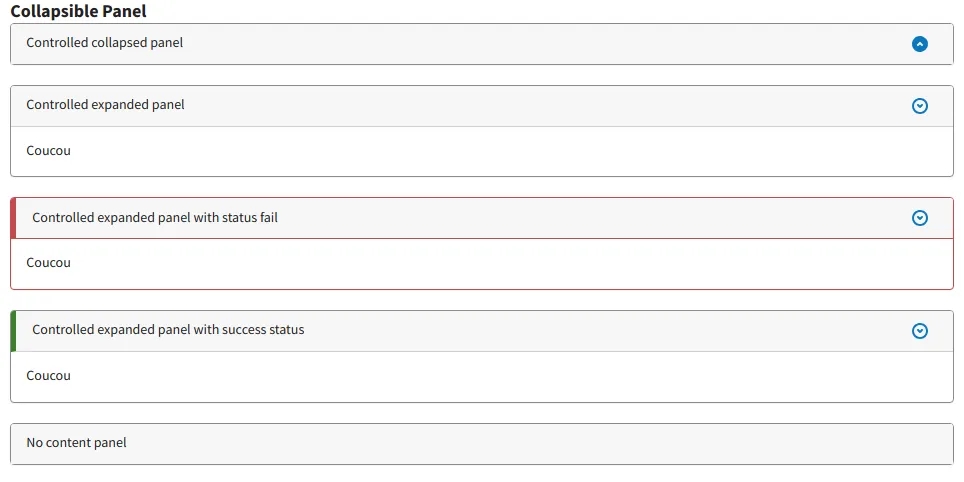Collapse the panel titled with status fail
Image resolution: width=964 pixels, height=482 pixels.
tap(155, 218)
